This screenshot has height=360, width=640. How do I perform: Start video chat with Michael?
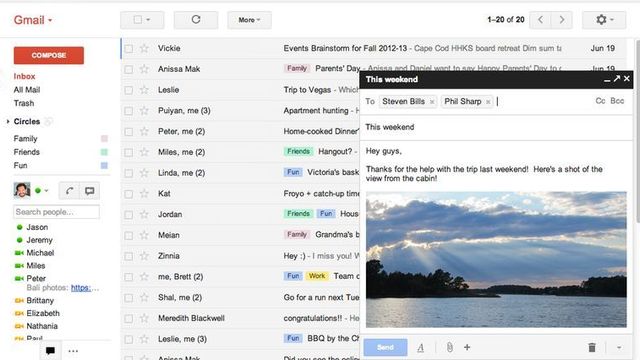click(x=19, y=253)
